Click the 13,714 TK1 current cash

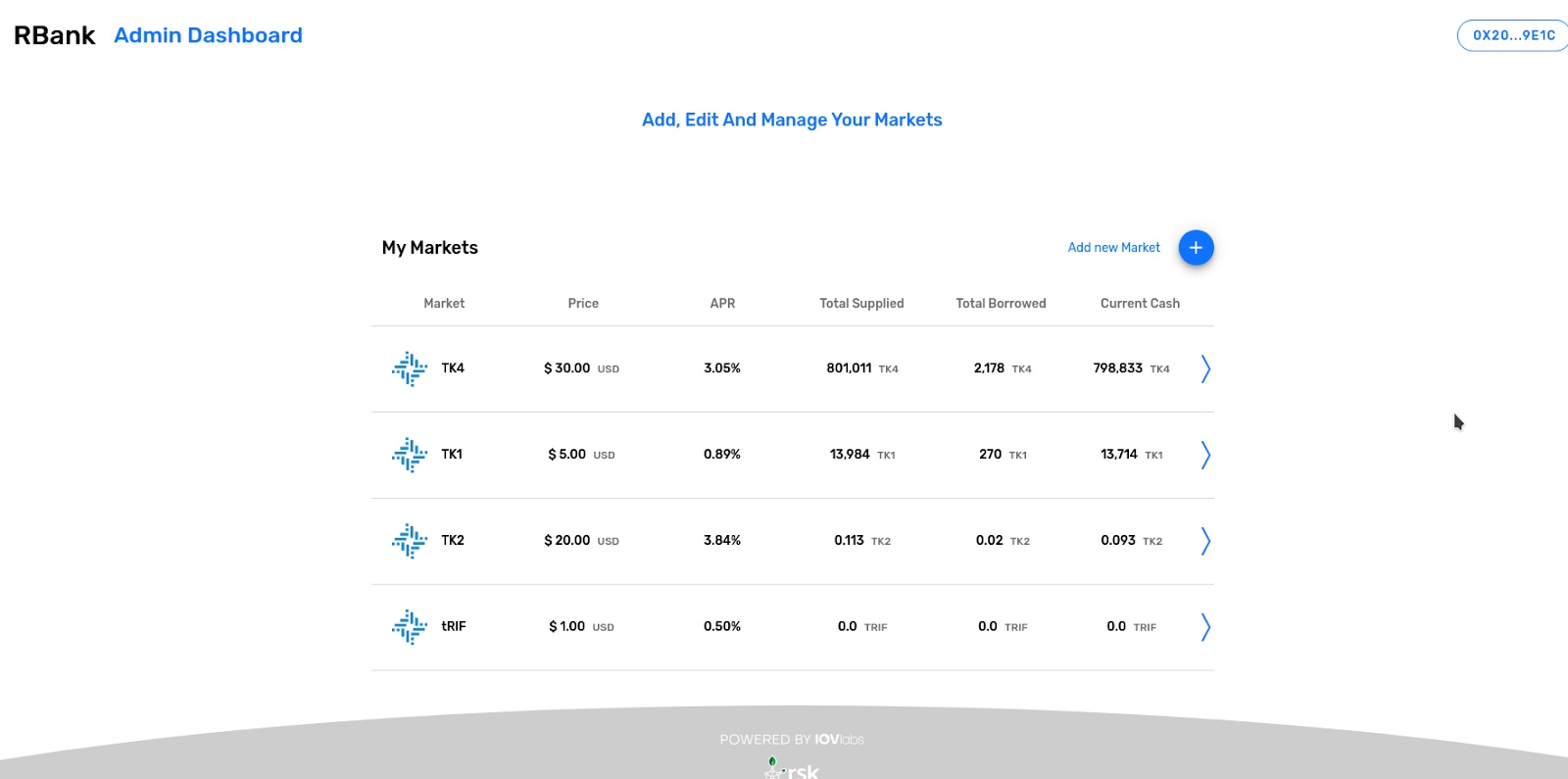pos(1132,455)
